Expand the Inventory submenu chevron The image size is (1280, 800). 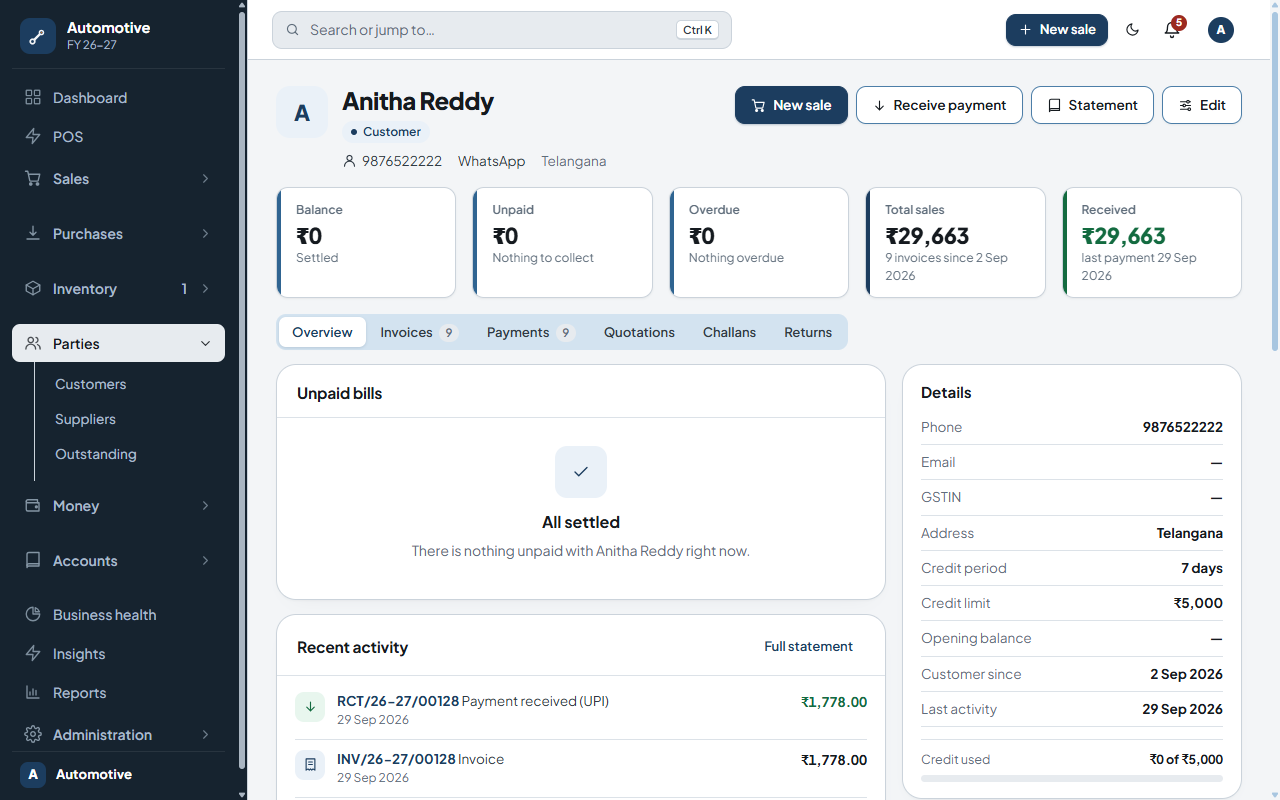205,288
